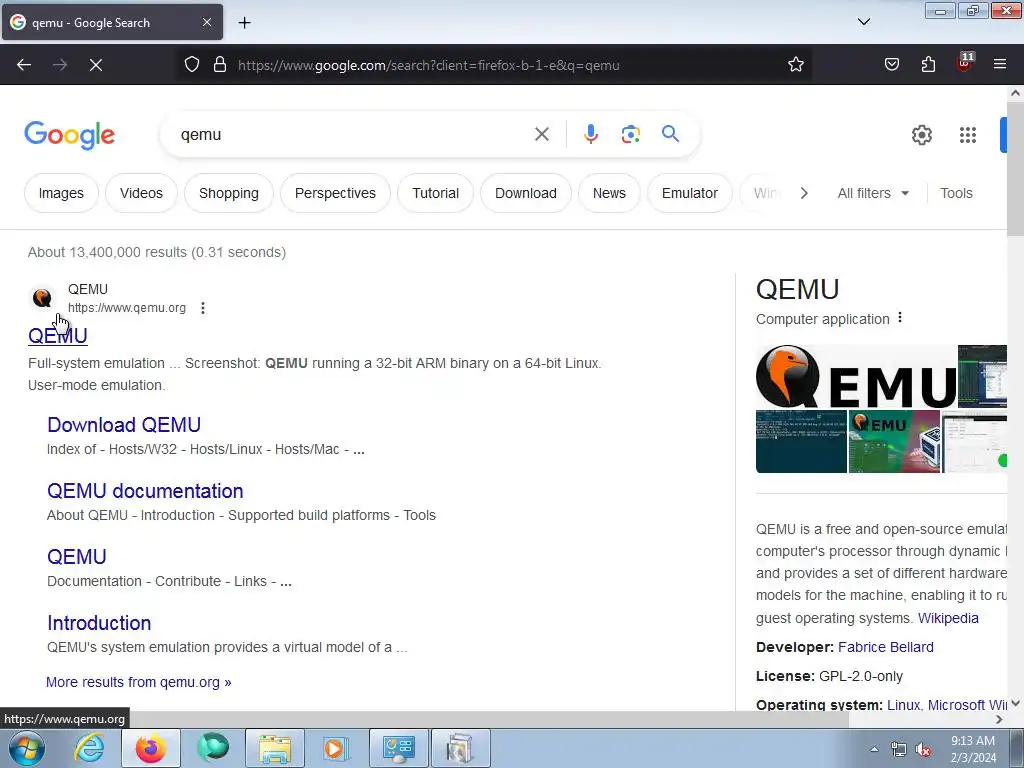The height and width of the screenshot is (768, 1024).
Task: Bookmark this page with the star
Action: coord(795,65)
